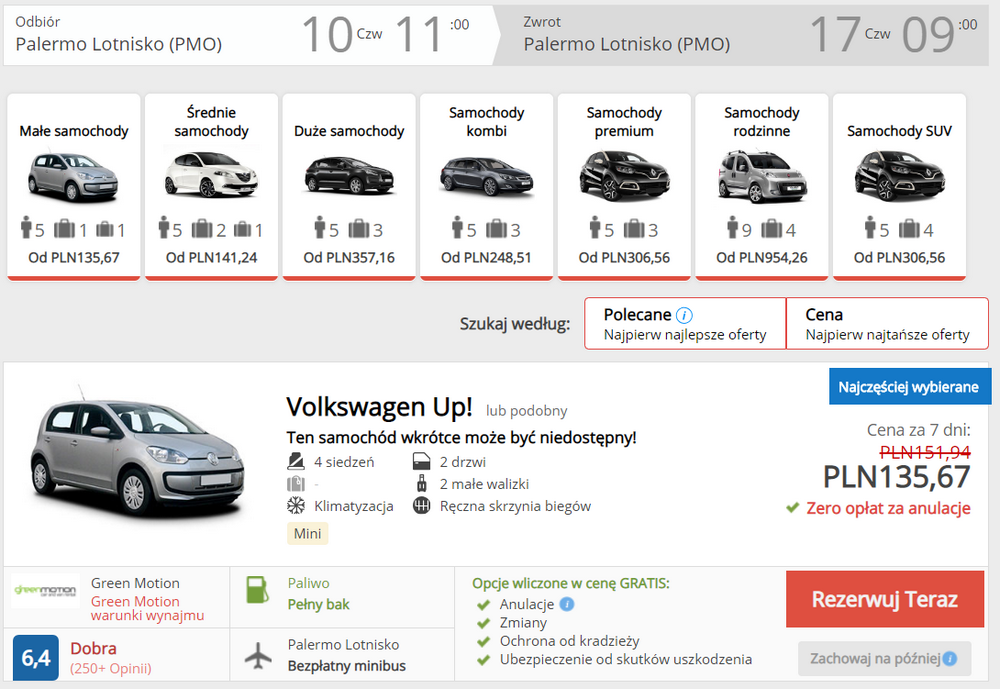Click the Mini car class tag
The width and height of the screenshot is (1000, 689).
click(x=307, y=533)
